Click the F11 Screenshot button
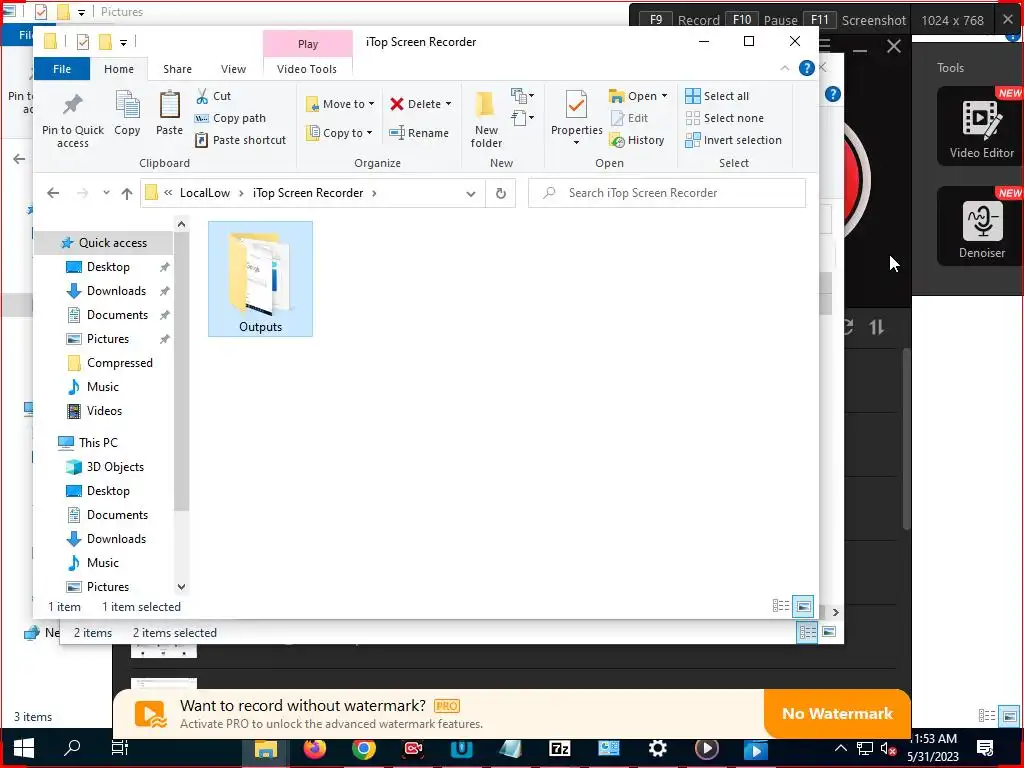Screen dimensions: 1024x768 pyautogui.click(x=854, y=20)
